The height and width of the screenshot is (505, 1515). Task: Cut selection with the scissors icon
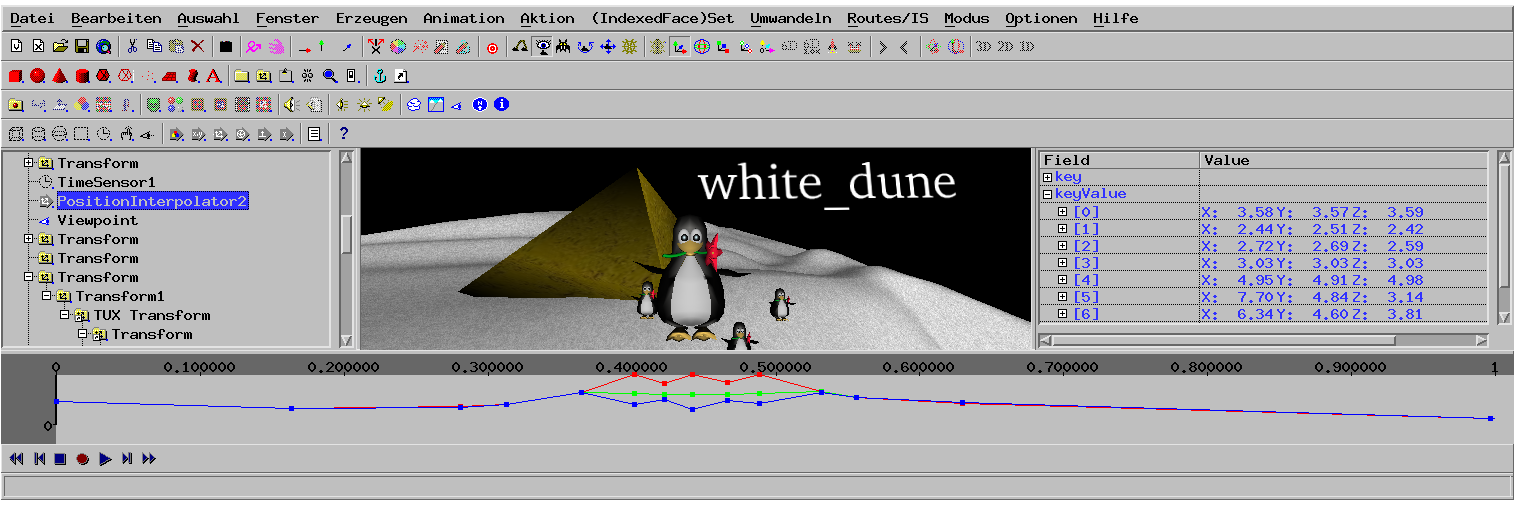coord(132,46)
